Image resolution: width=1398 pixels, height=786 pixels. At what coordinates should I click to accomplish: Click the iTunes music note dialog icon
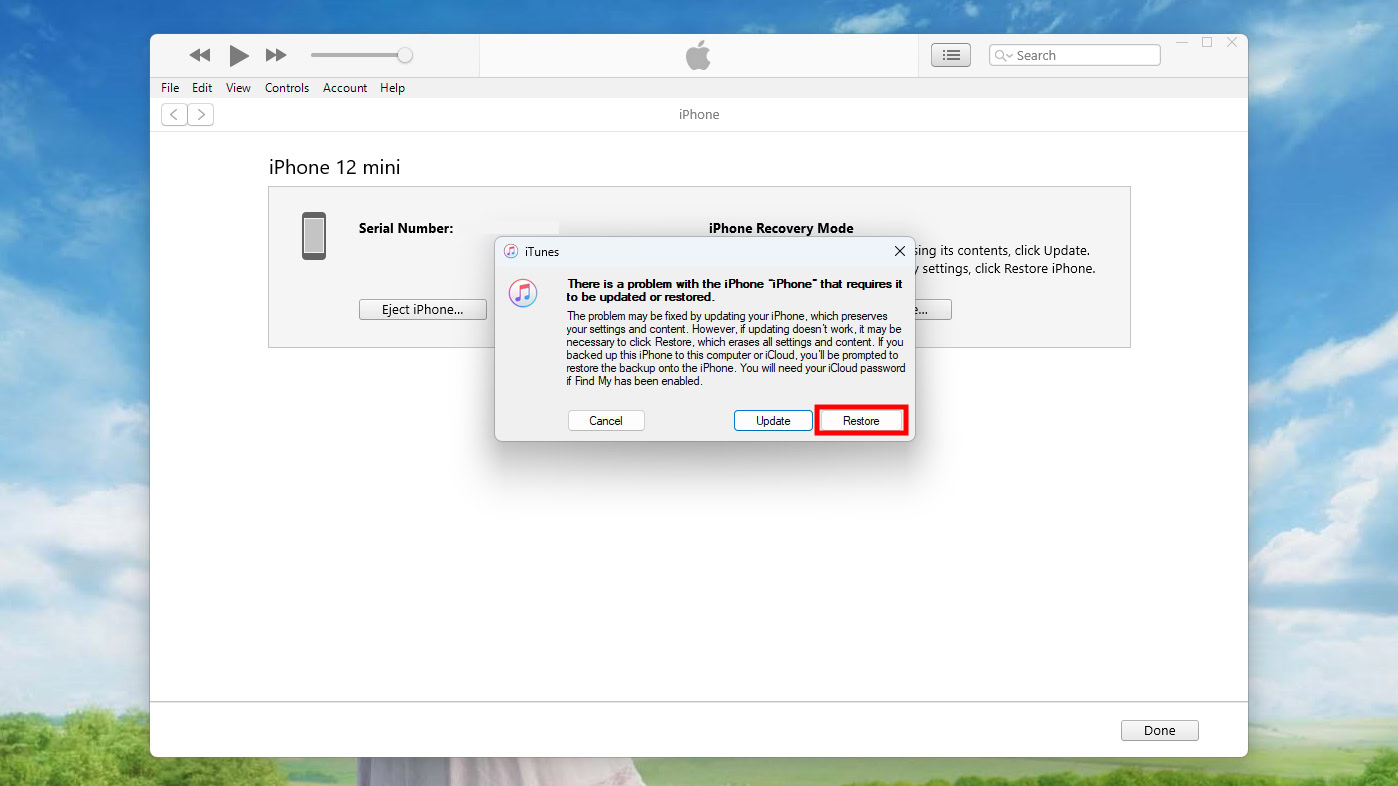point(523,293)
